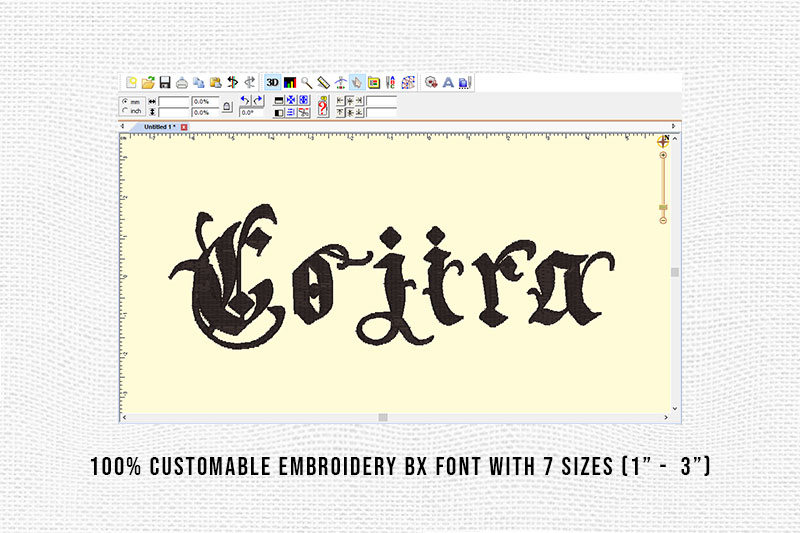Copy the selection with the Copy icon
This screenshot has height=533, width=800.
coord(198,82)
